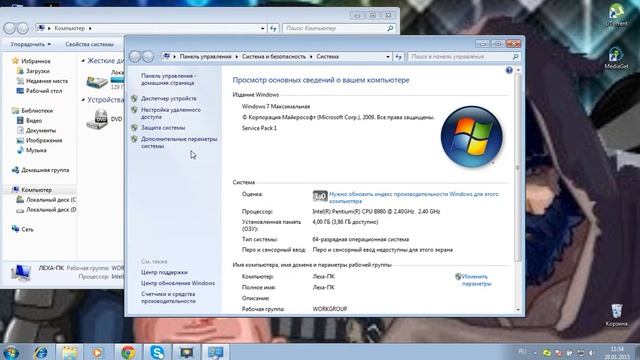This screenshot has width=640, height=360.
Task: Select Network in navigation pane
Action: [22, 229]
